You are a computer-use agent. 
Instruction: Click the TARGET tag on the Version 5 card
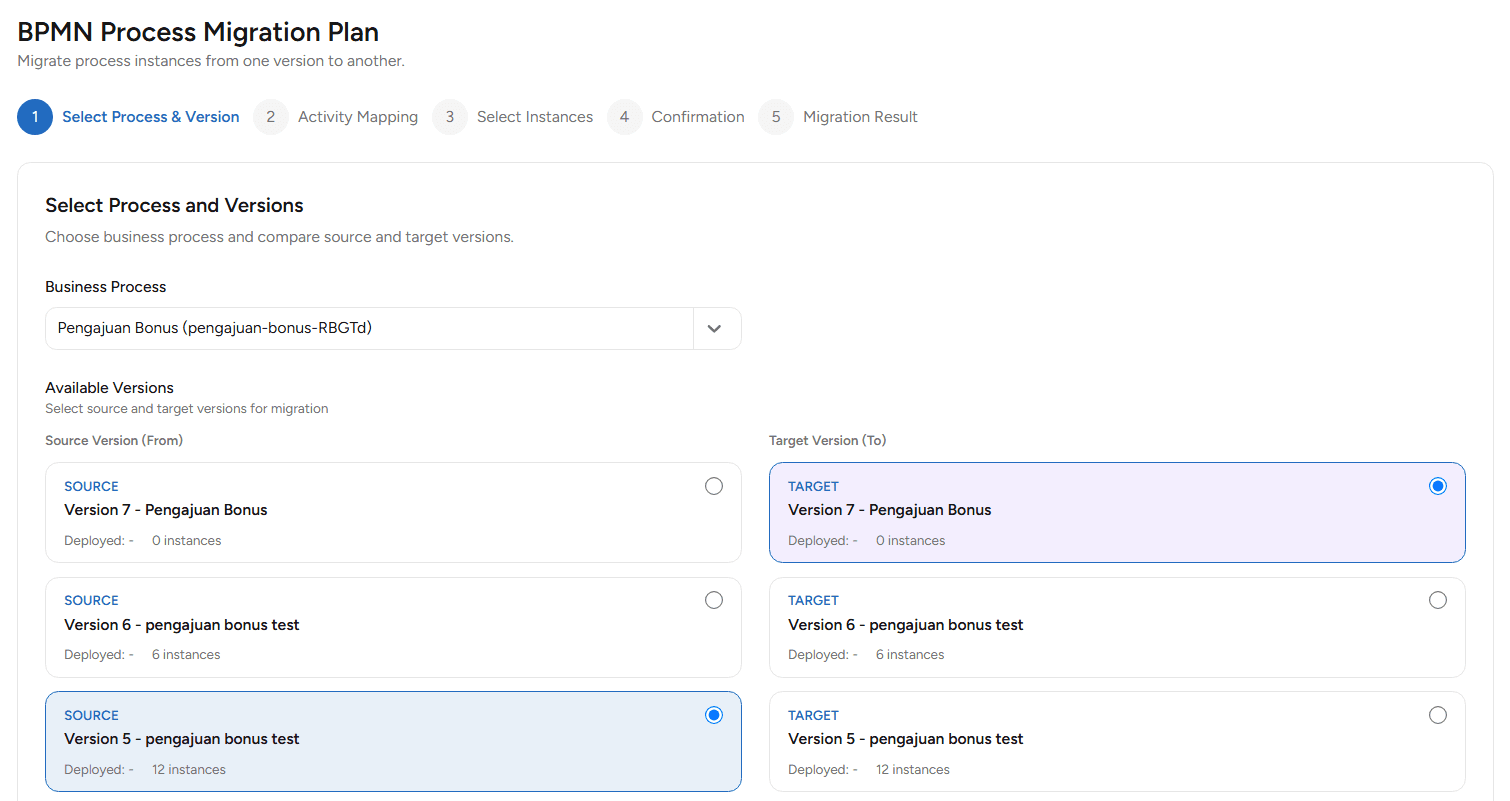[x=813, y=715]
